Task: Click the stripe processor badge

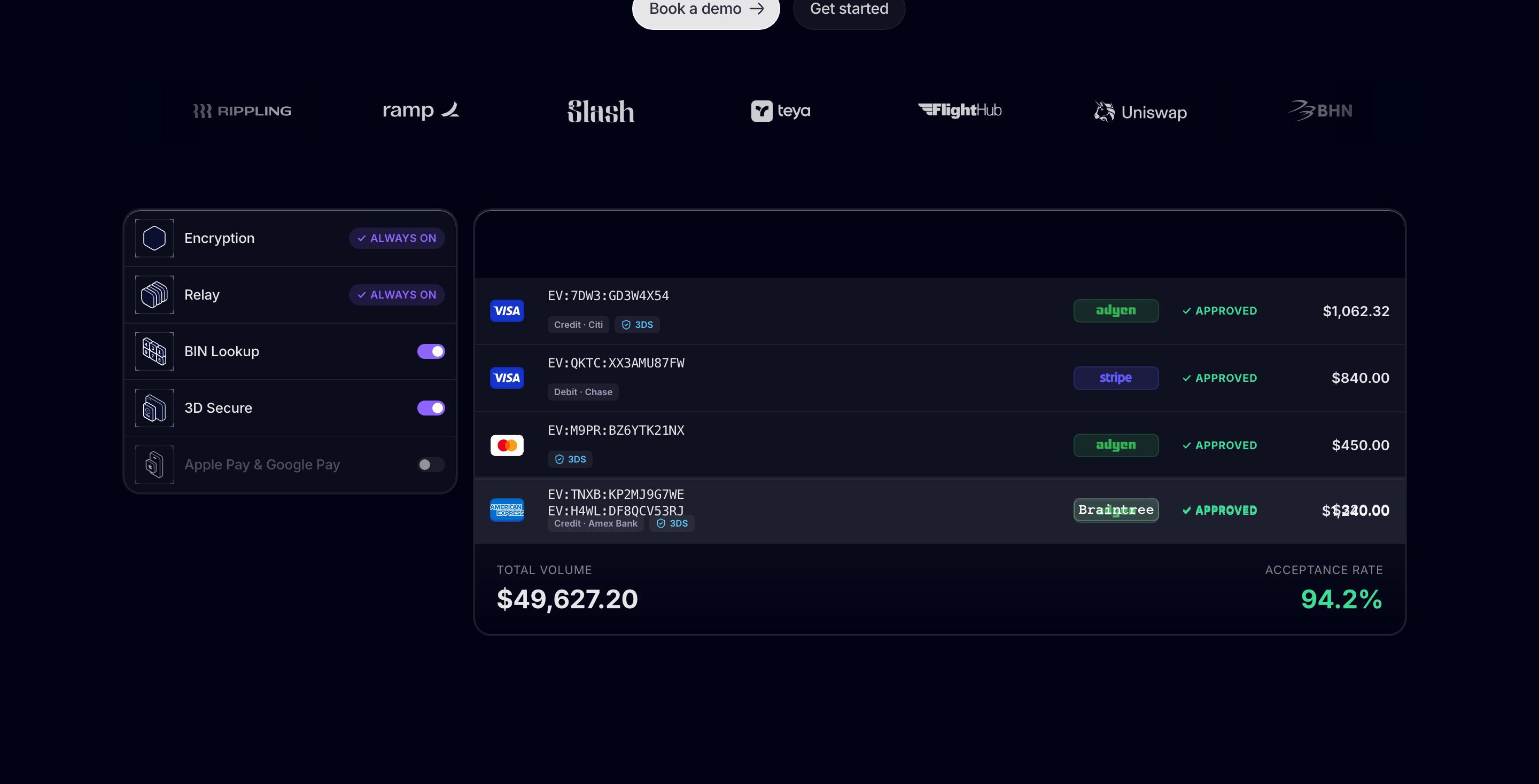Action: click(x=1116, y=378)
